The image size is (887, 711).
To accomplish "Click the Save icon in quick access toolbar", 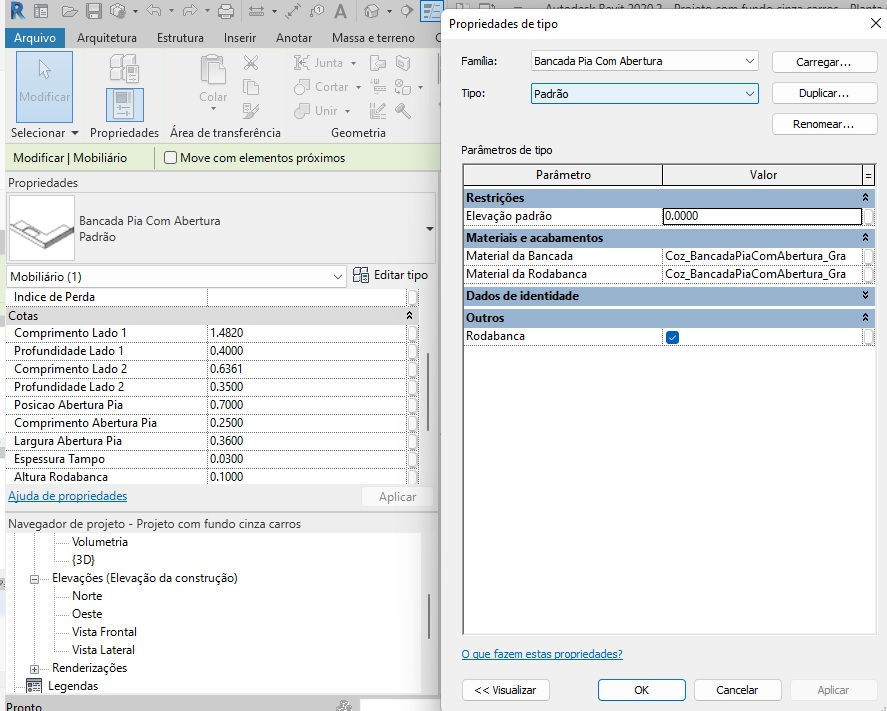I will (93, 11).
